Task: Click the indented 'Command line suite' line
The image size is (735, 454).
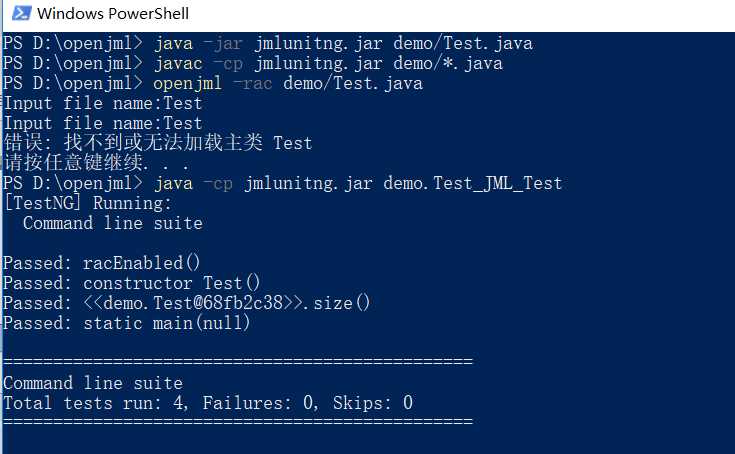Action: [112, 223]
